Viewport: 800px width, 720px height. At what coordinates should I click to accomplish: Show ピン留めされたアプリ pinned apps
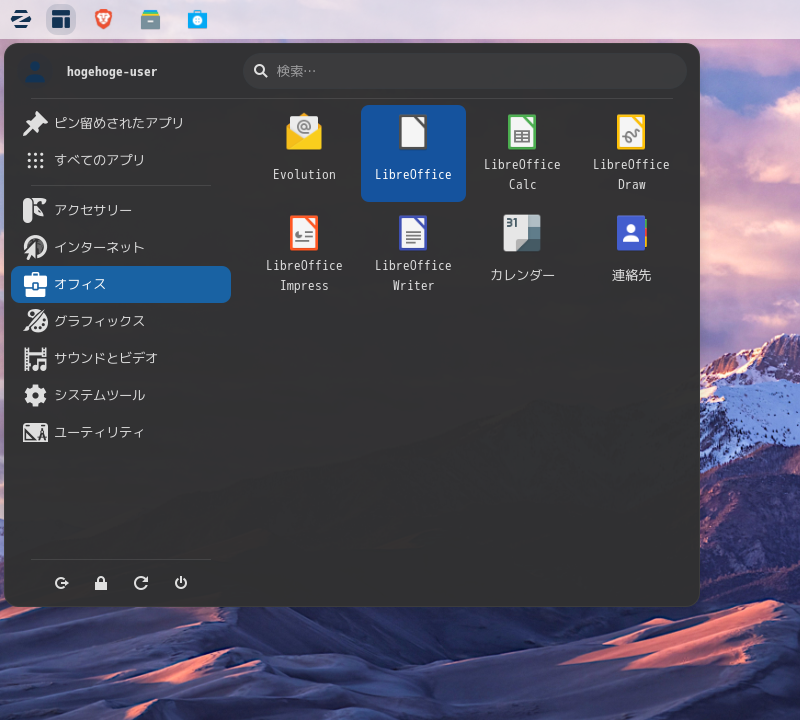[121, 123]
